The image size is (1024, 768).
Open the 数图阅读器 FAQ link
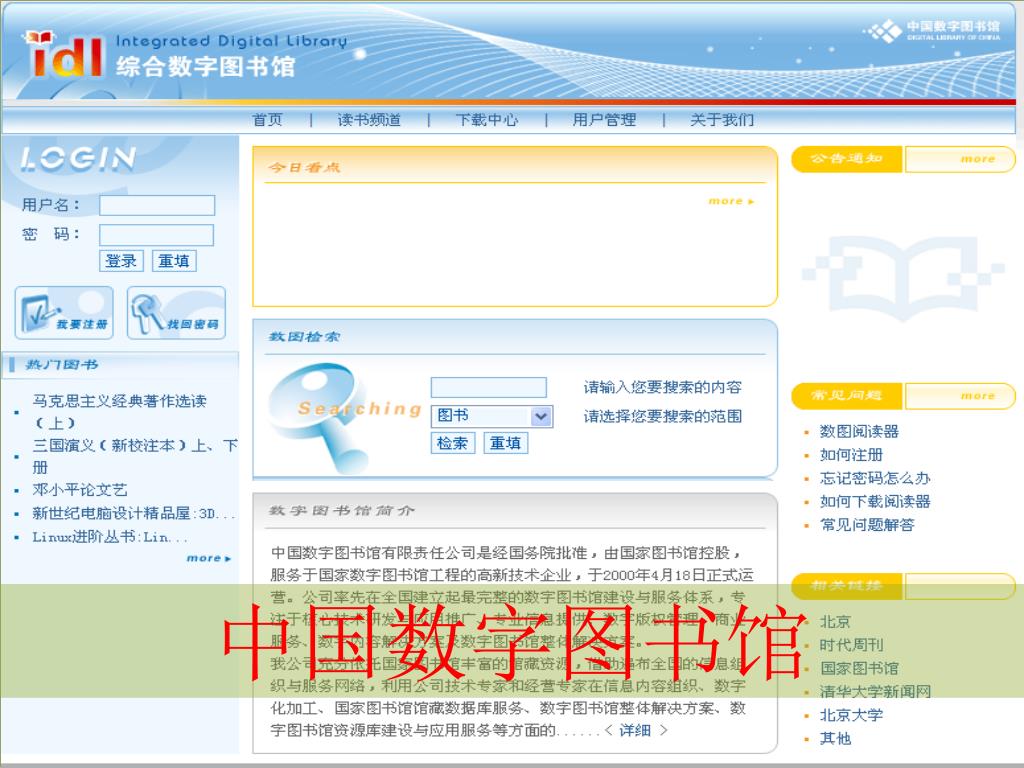pos(859,431)
